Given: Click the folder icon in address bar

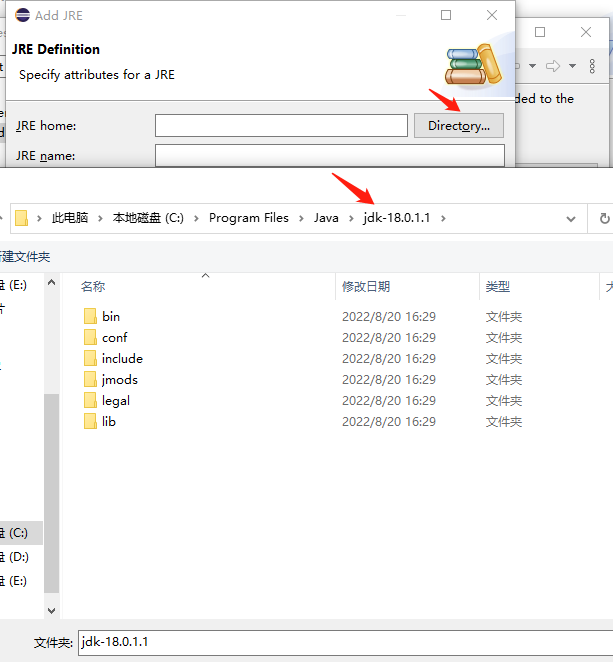Looking at the screenshot, I should tap(22, 218).
